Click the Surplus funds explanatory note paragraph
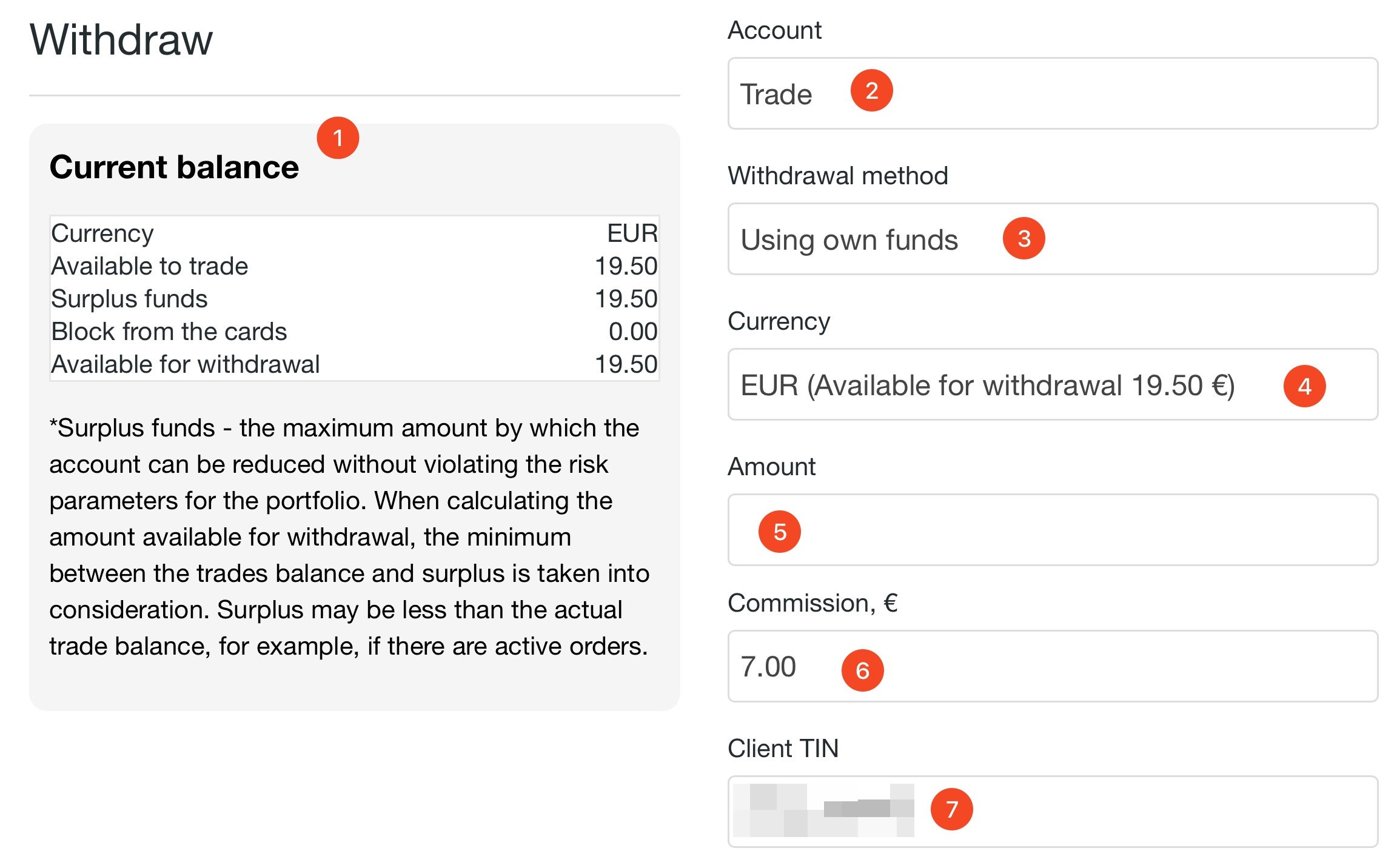The width and height of the screenshot is (1397, 868). pyautogui.click(x=350, y=537)
